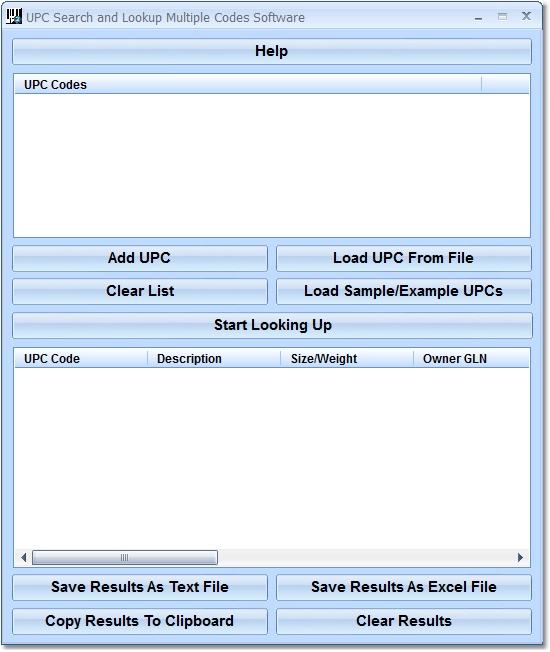Start Looking Up UPC codes
550x652 pixels.
click(x=272, y=325)
